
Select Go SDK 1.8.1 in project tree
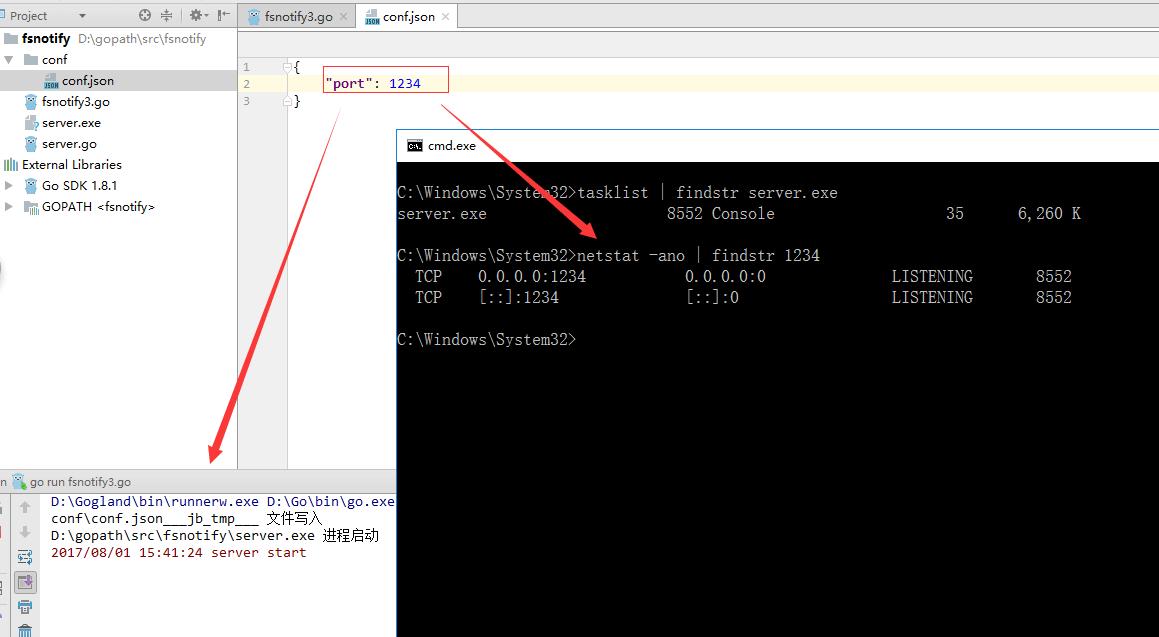(x=80, y=185)
